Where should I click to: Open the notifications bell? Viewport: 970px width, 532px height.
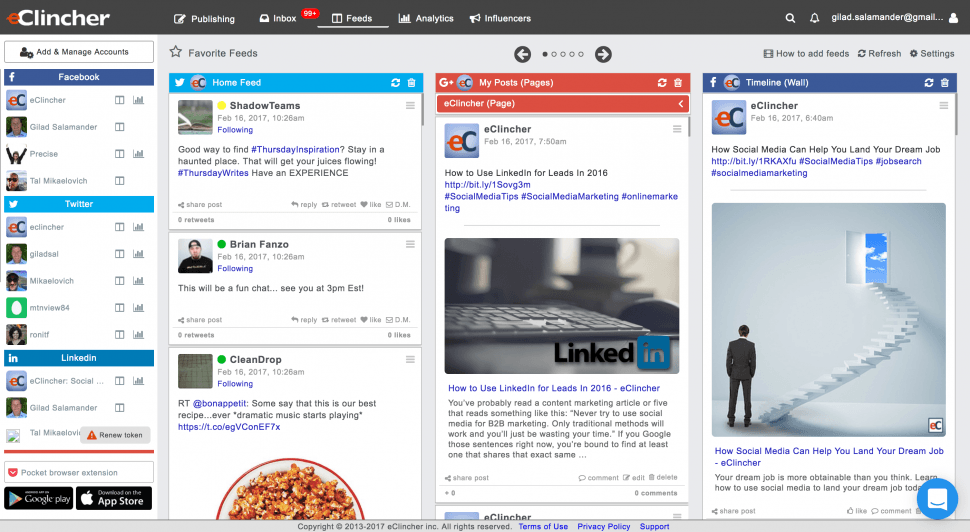click(815, 19)
